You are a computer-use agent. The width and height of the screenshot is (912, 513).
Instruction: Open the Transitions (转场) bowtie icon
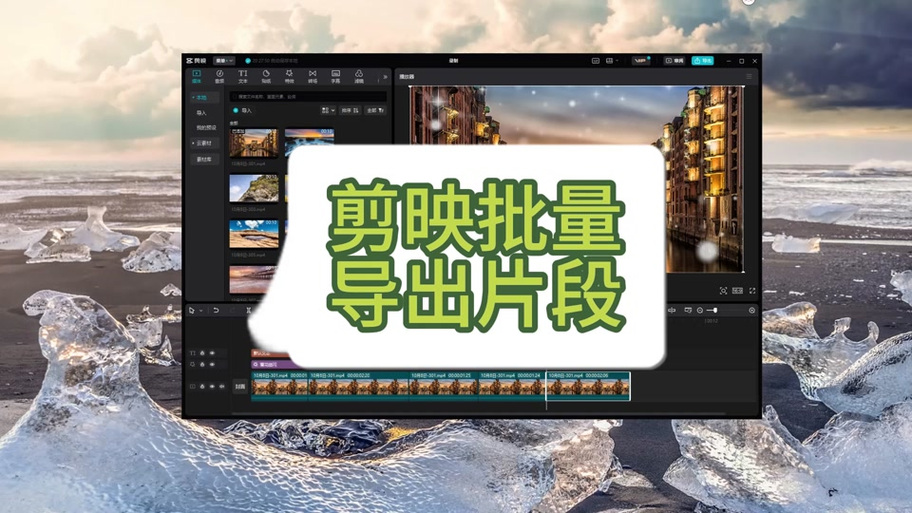point(312,76)
